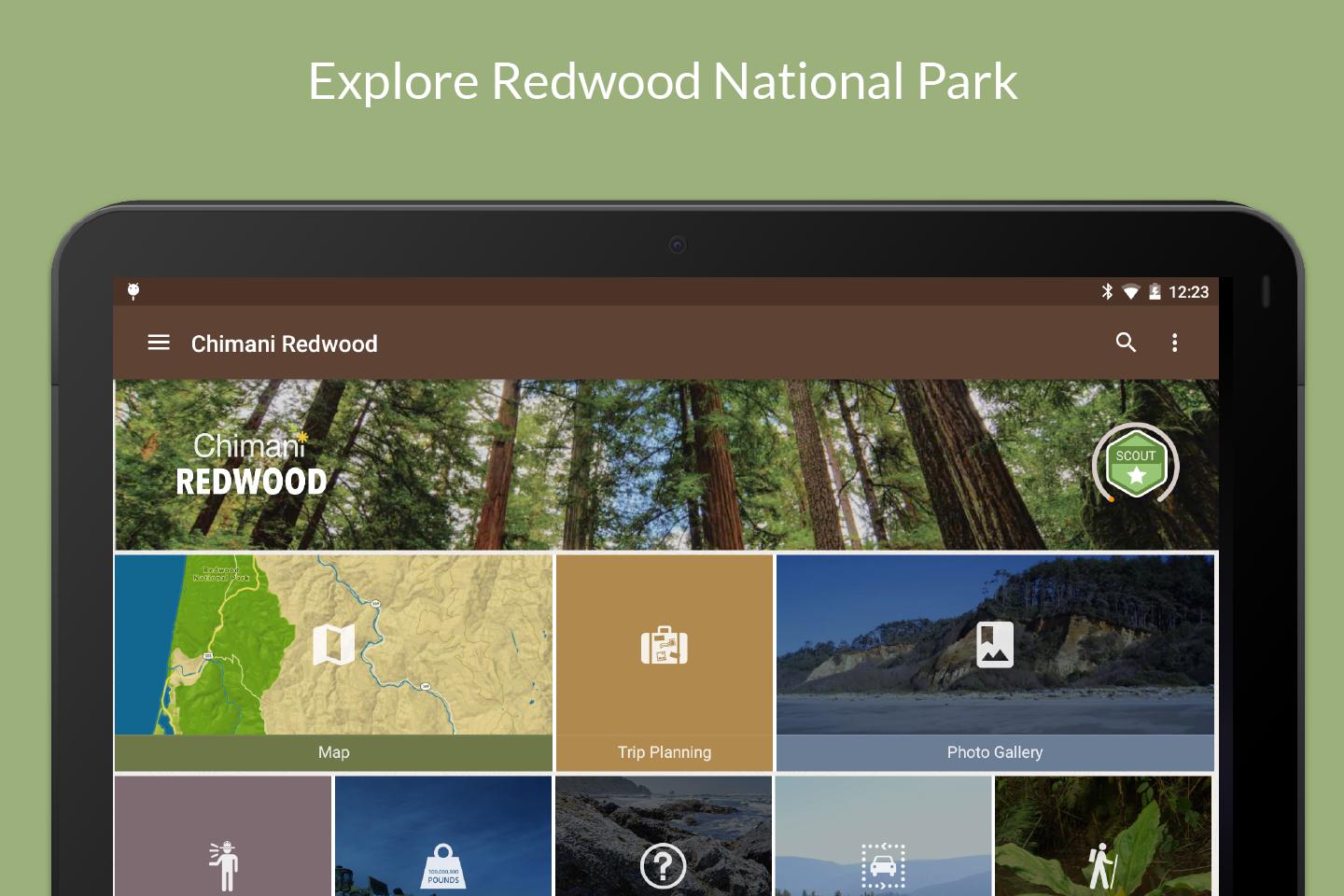Click the Trip Planning label
1344x896 pixels.
[665, 752]
